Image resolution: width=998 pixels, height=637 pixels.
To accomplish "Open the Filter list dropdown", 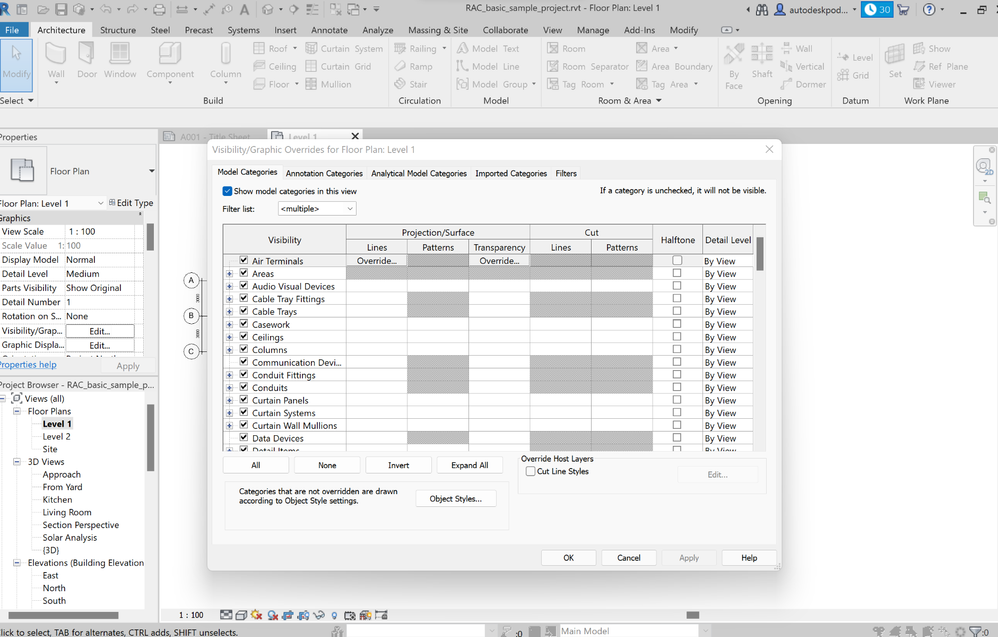I will [x=317, y=209].
